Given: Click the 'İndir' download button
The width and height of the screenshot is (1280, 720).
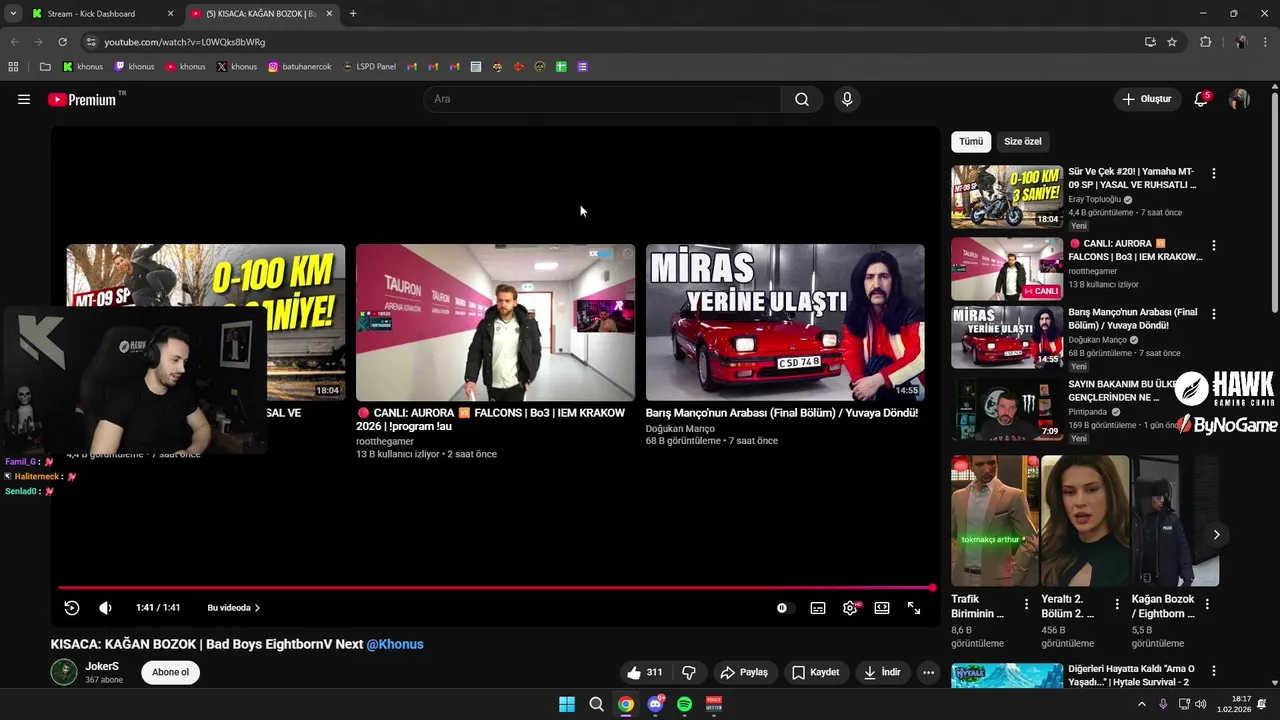Looking at the screenshot, I should coord(882,672).
